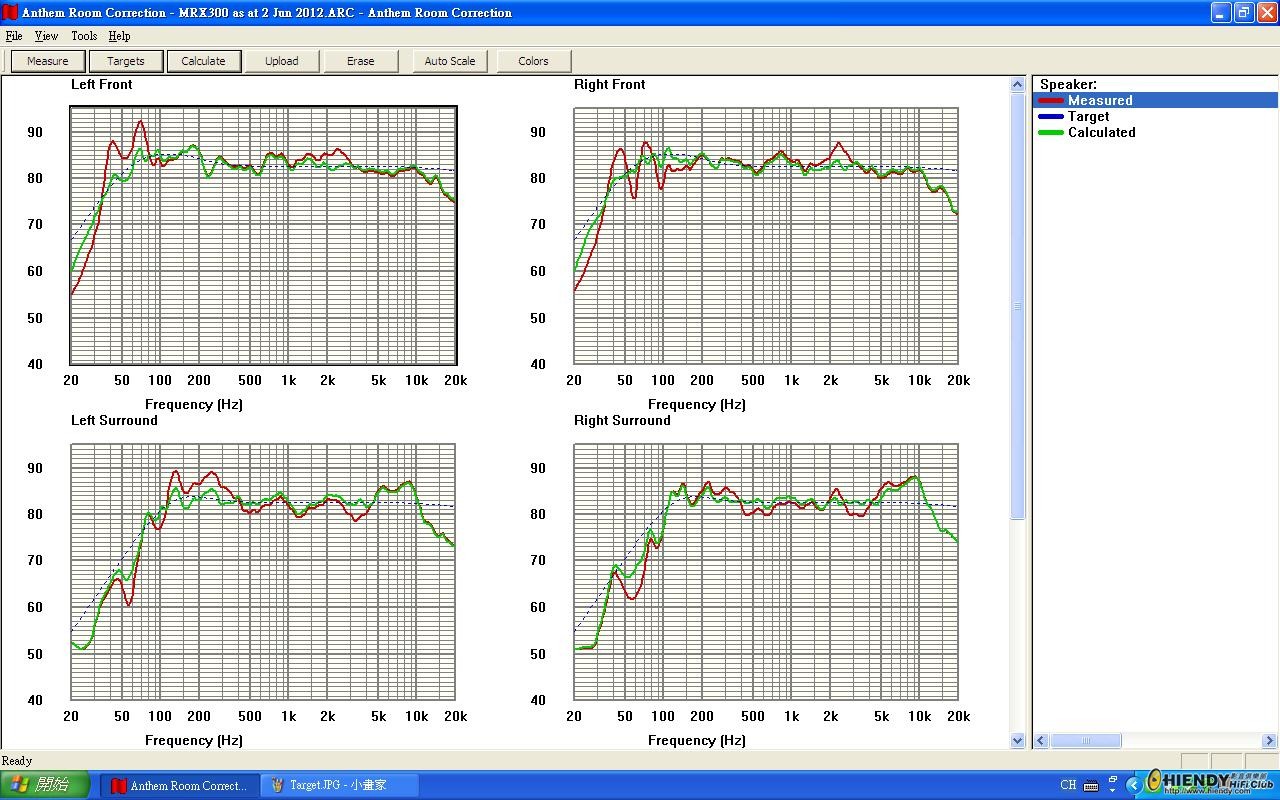Select the Left Surround response graph
Viewport: 1280px width, 800px height.
263,572
